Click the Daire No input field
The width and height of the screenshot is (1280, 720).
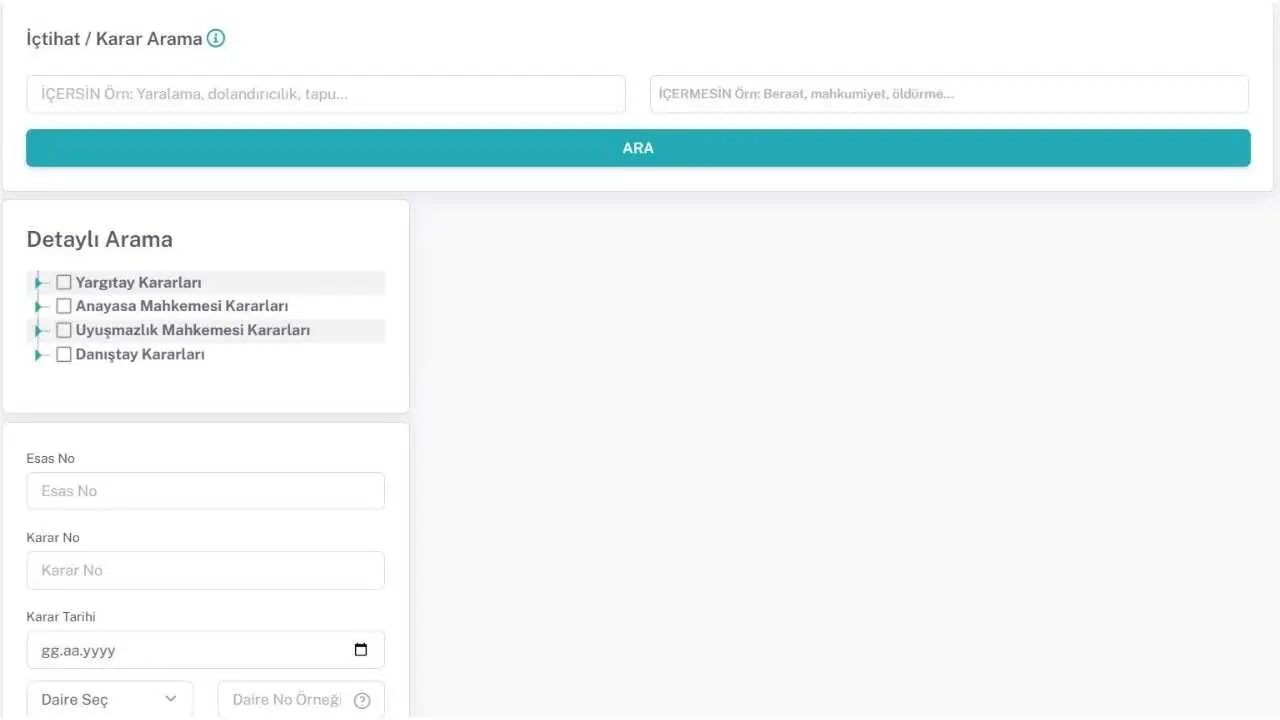(x=285, y=700)
